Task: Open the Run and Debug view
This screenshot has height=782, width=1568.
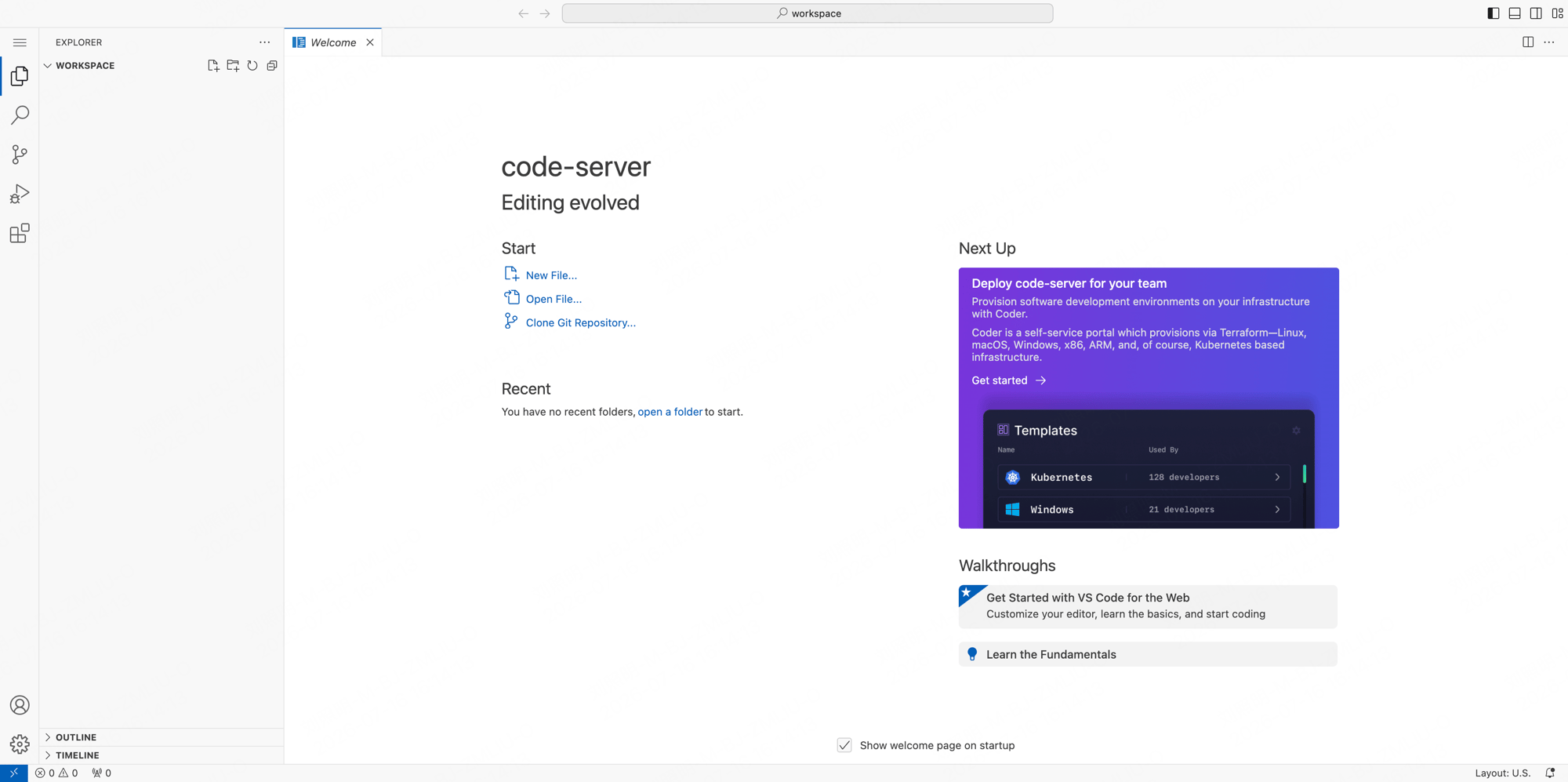Action: click(x=20, y=194)
